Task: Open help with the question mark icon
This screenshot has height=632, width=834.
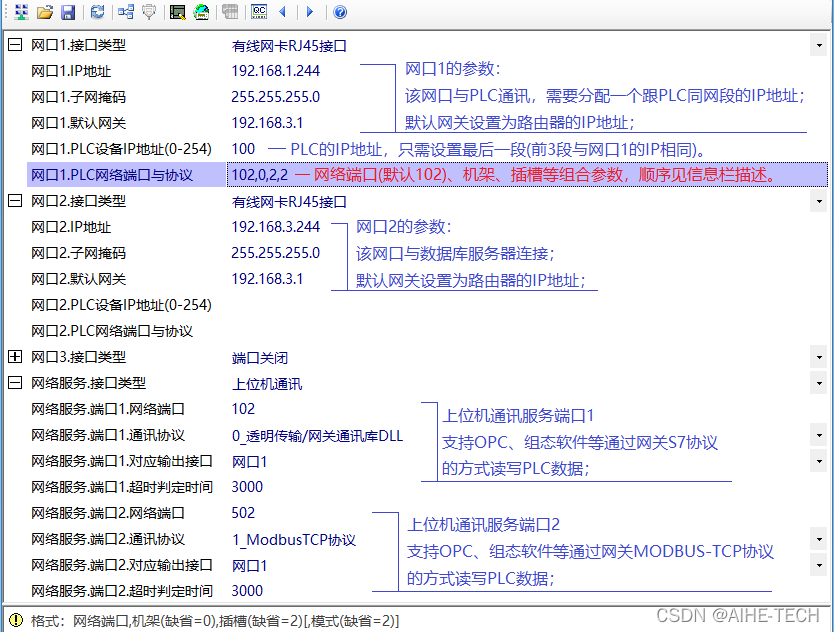Action: tap(340, 12)
